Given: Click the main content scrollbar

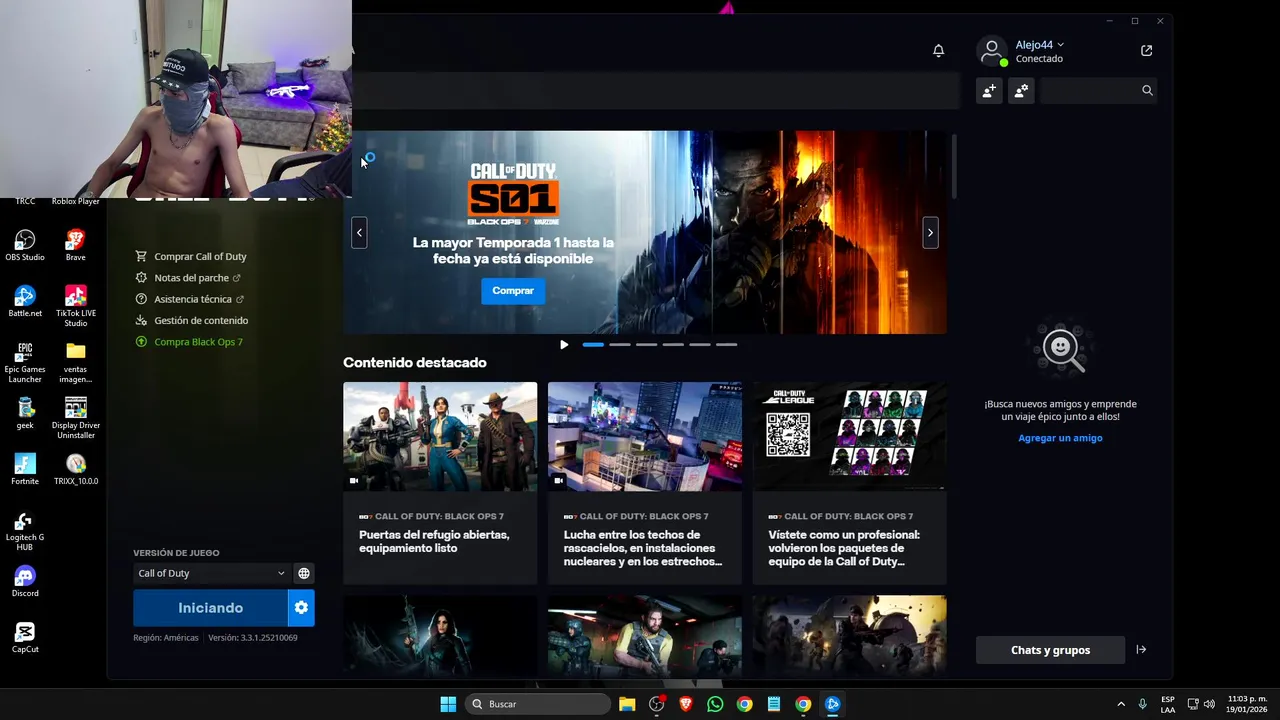Looking at the screenshot, I should (x=955, y=165).
